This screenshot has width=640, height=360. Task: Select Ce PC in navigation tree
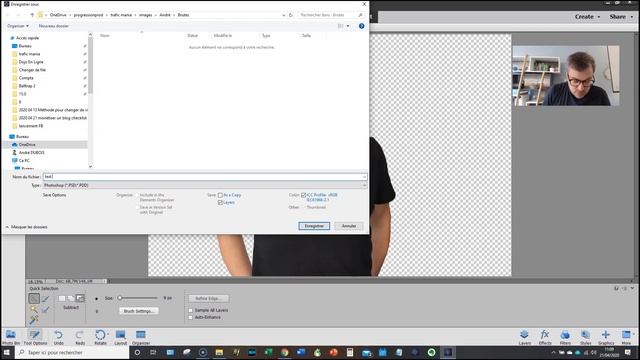[24, 160]
